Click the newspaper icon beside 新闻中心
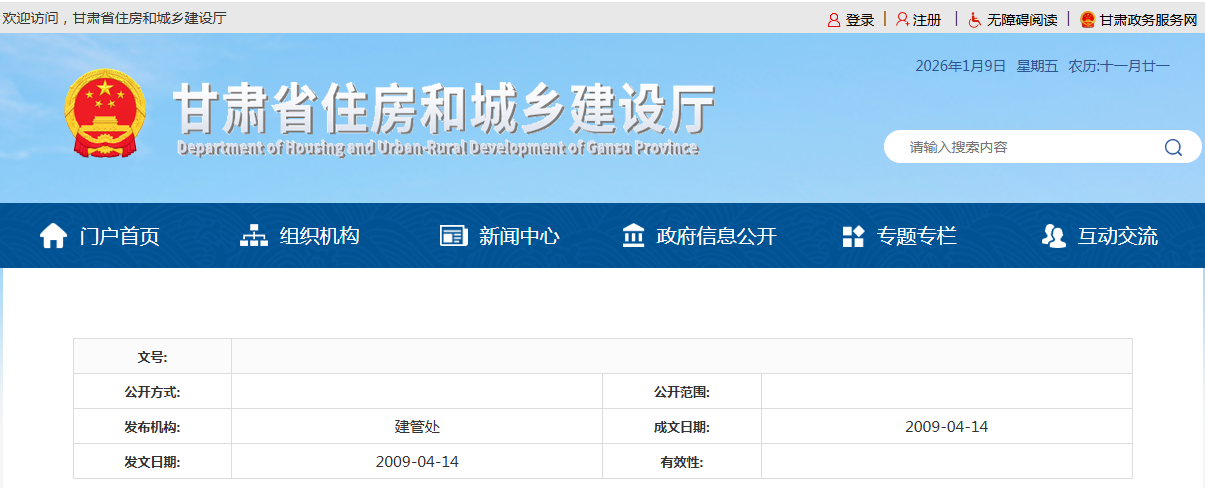 pyautogui.click(x=453, y=236)
